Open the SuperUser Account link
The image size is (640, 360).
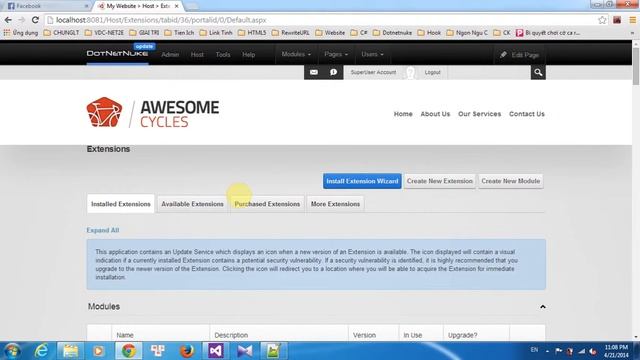[373, 72]
